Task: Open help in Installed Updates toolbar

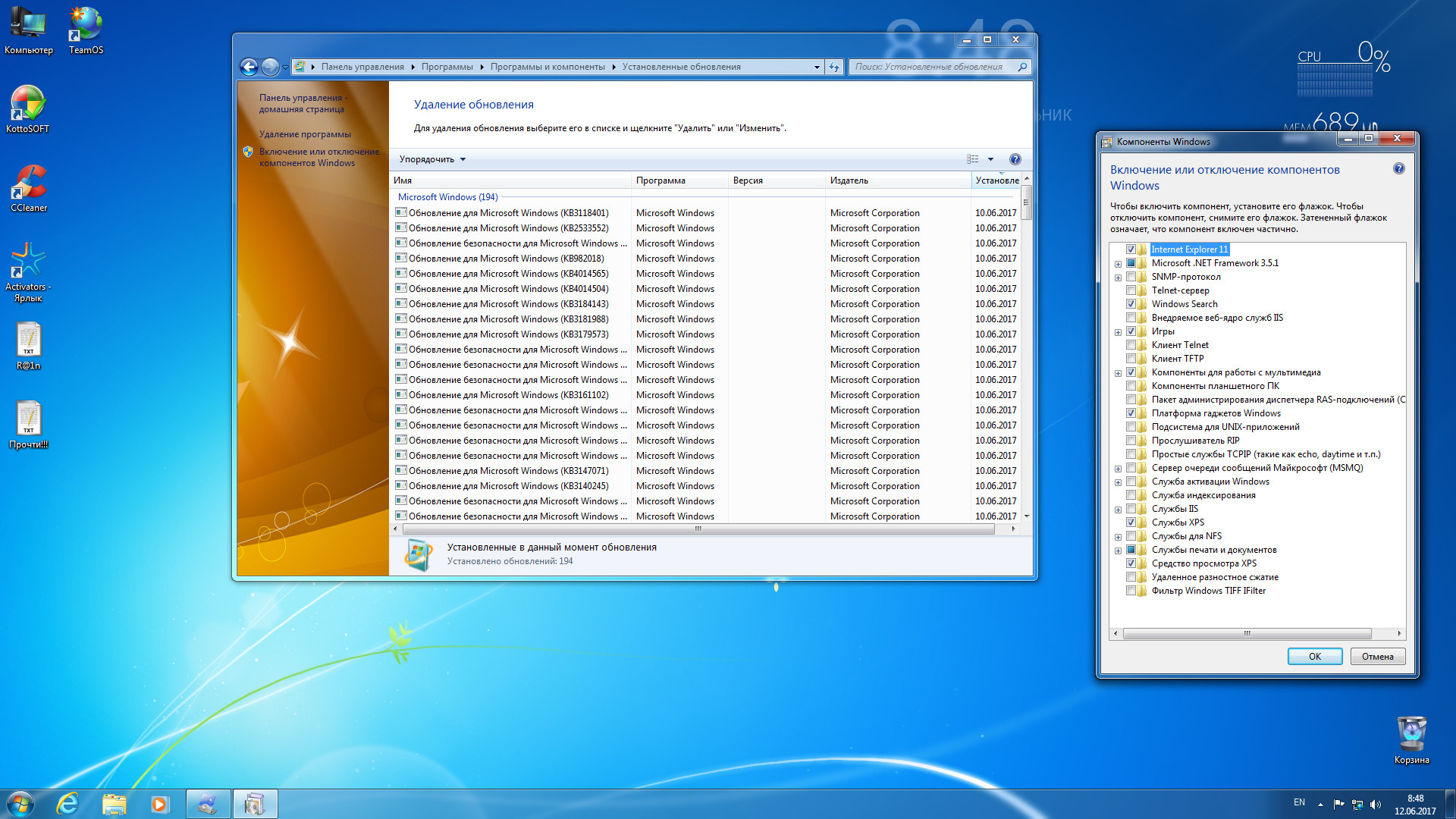Action: (1015, 159)
